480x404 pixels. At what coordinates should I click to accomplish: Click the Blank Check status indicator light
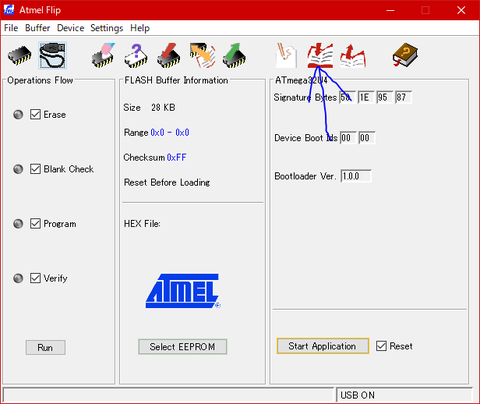pos(18,169)
